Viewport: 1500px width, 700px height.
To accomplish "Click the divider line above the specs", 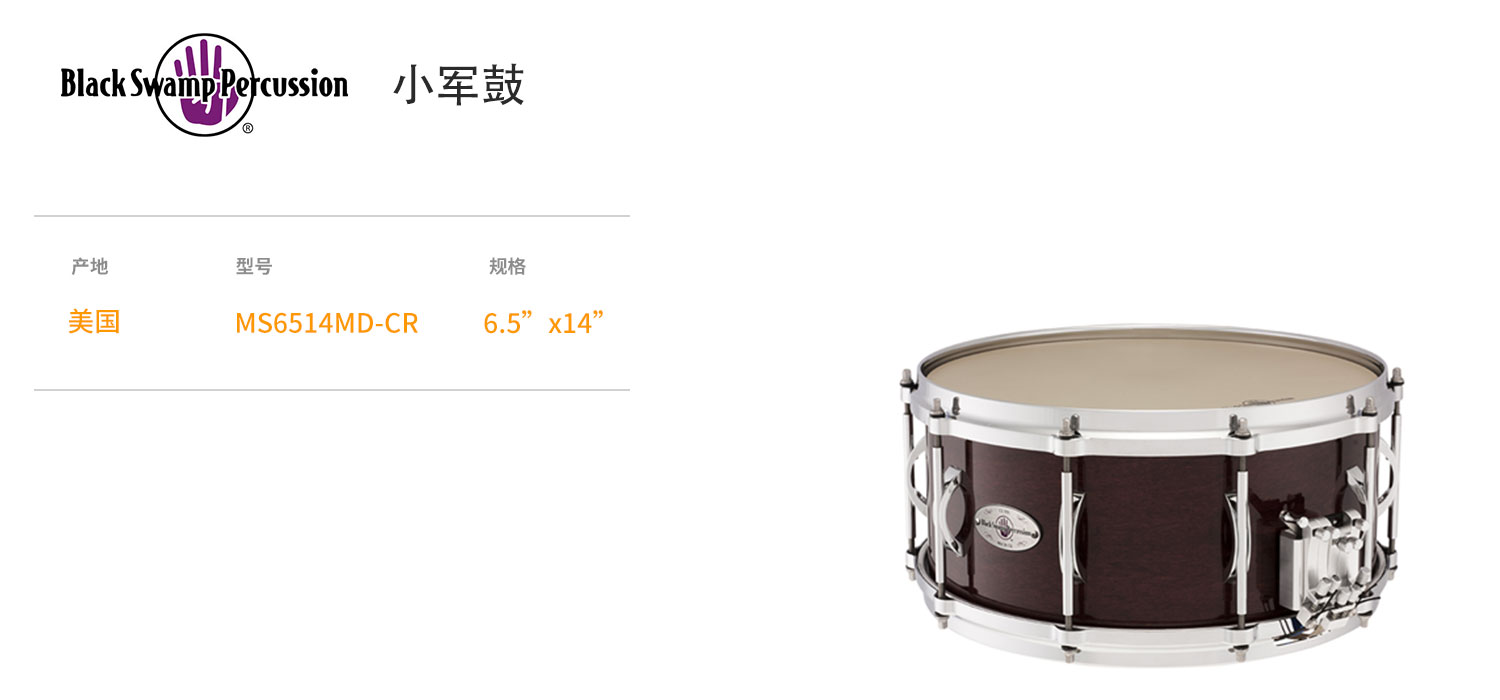I will click(332, 216).
